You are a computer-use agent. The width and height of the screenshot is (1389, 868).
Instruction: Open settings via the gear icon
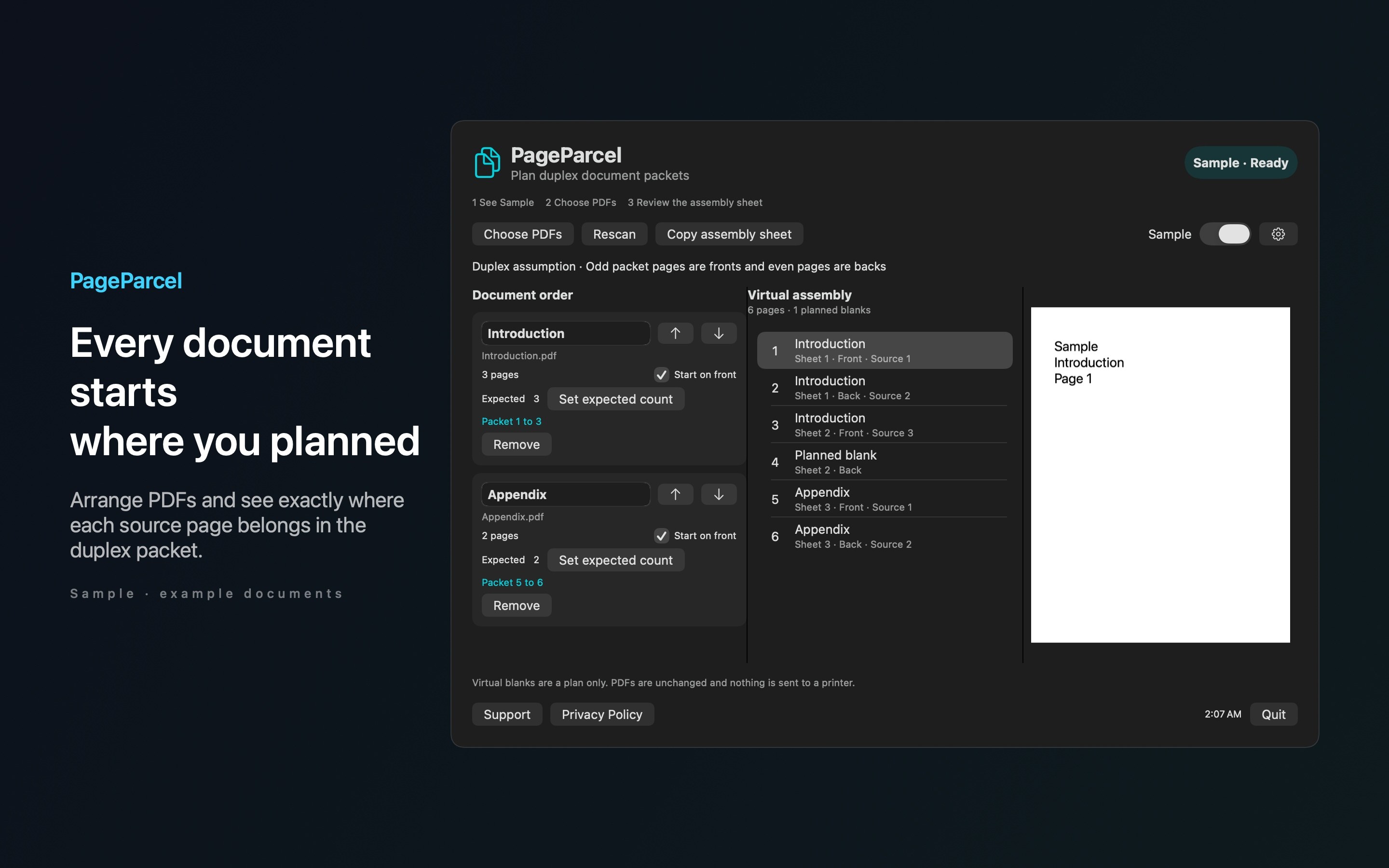[1278, 234]
